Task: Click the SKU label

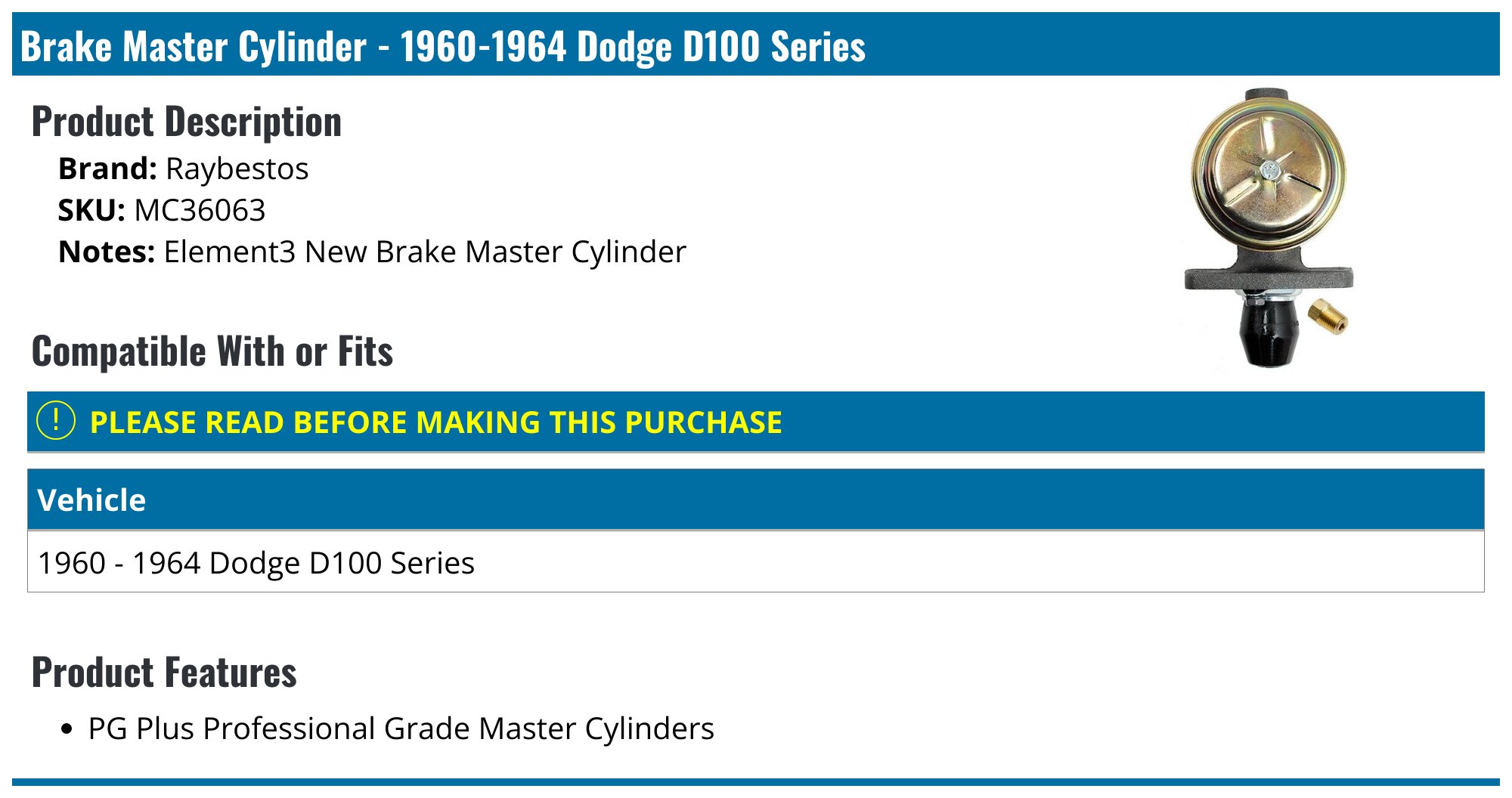Action: pos(91,211)
